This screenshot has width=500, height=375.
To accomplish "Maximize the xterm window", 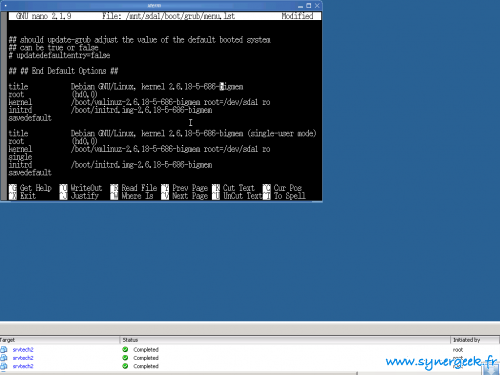I will 309,6.
